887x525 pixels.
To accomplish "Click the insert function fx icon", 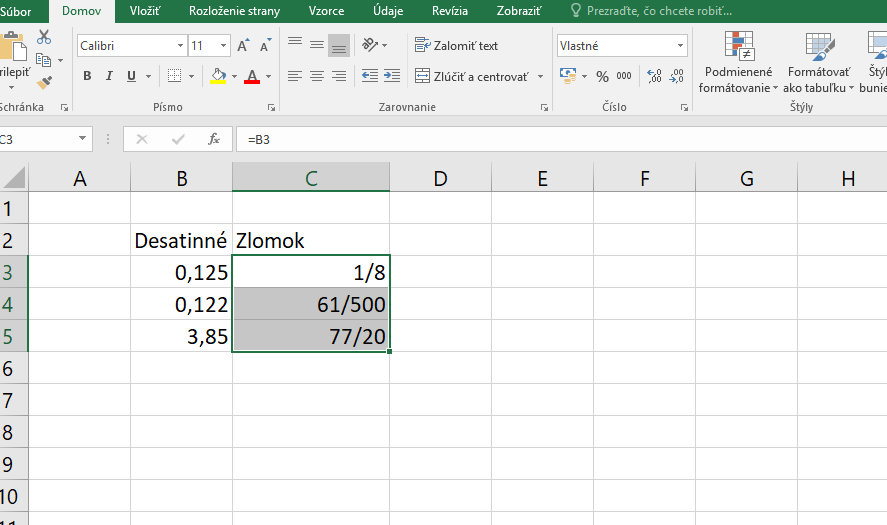I will pos(213,139).
